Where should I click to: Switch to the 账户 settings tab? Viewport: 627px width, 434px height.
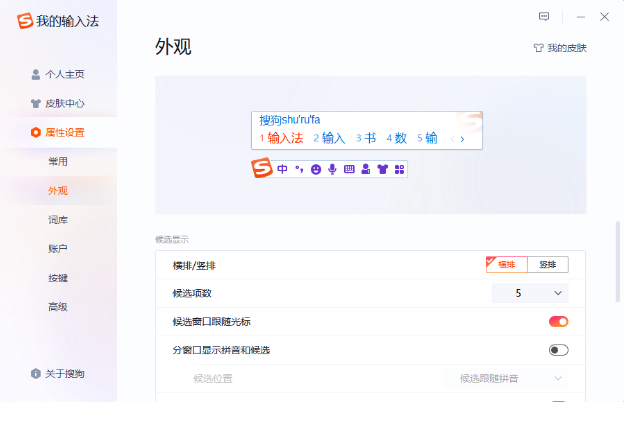(x=58, y=249)
